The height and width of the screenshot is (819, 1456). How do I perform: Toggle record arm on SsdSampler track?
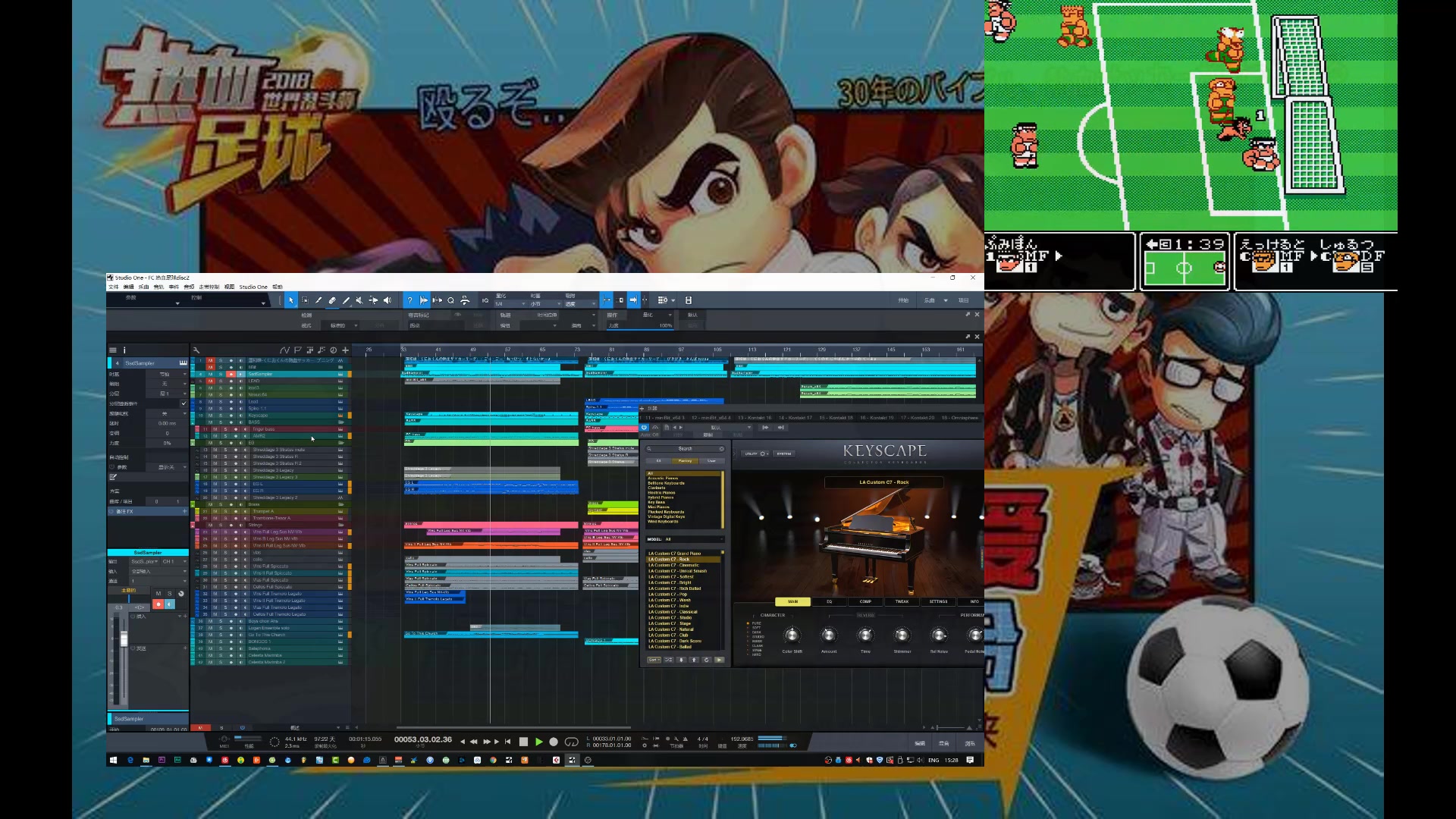click(x=231, y=374)
